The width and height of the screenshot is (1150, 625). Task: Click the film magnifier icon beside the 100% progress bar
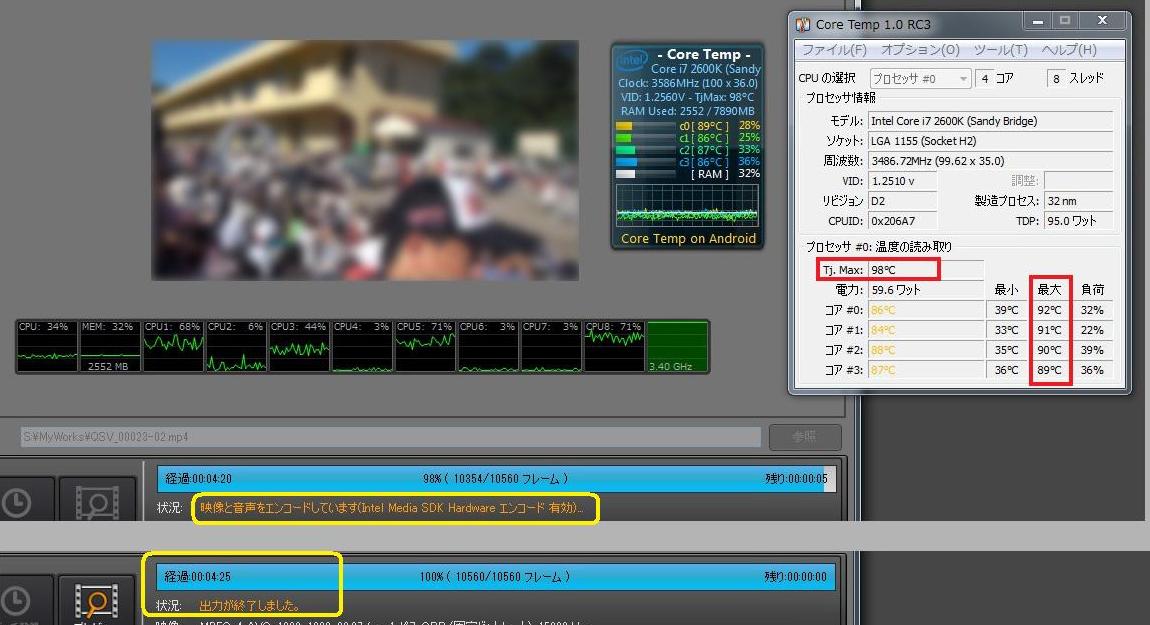coord(97,601)
